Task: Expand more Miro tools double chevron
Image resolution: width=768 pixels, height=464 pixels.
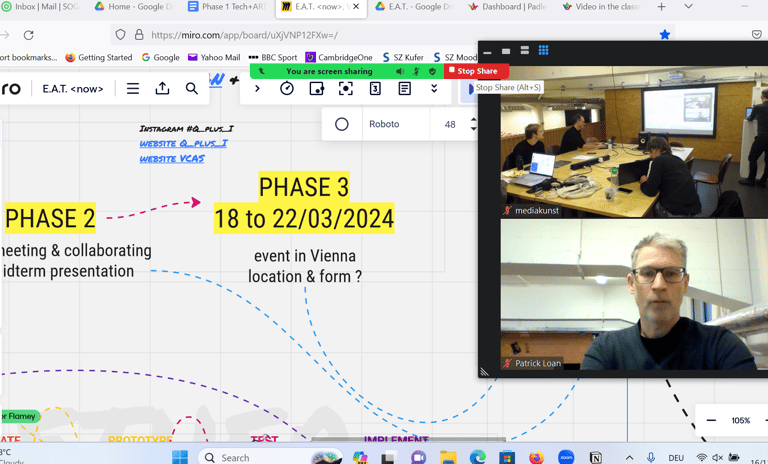Action: [434, 89]
